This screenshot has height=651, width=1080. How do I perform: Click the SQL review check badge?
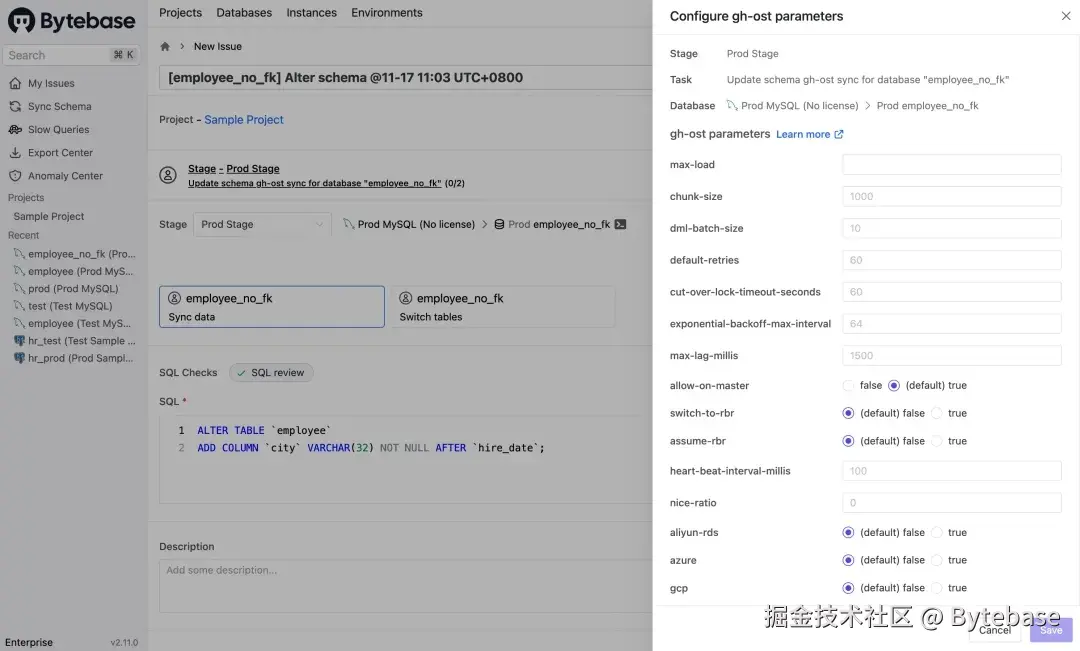(x=271, y=373)
